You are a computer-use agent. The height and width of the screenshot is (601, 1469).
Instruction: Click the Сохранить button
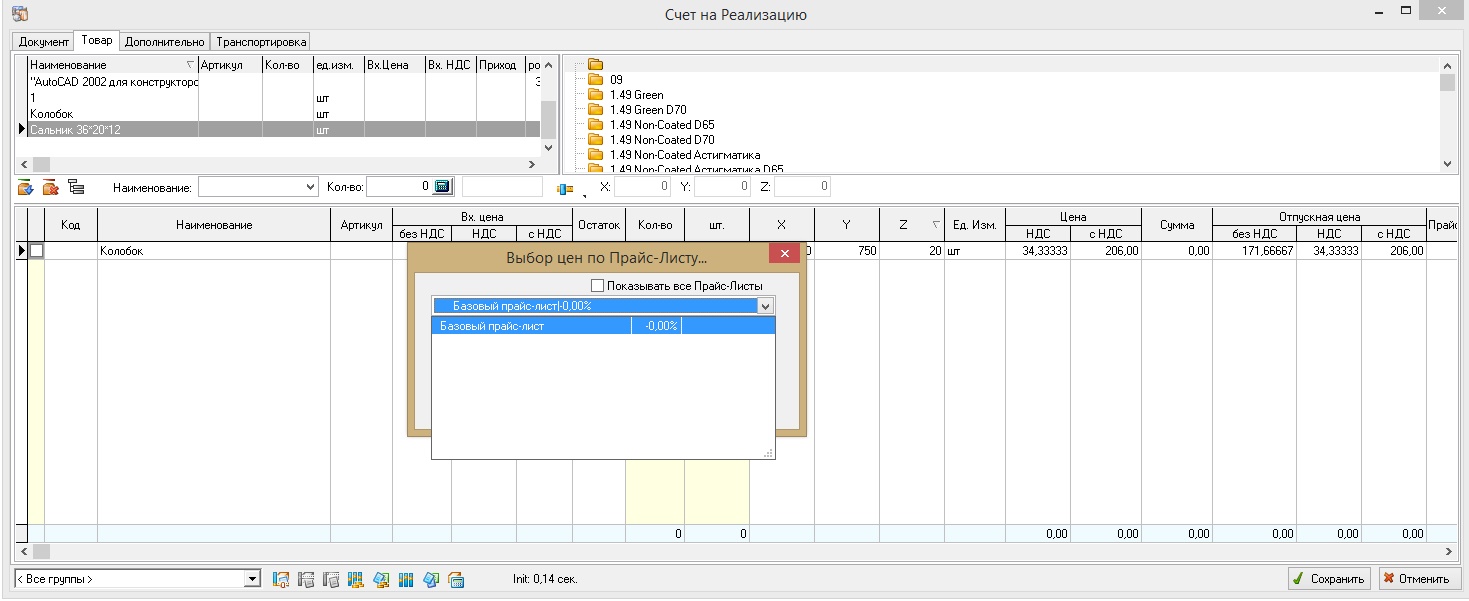tap(1329, 579)
